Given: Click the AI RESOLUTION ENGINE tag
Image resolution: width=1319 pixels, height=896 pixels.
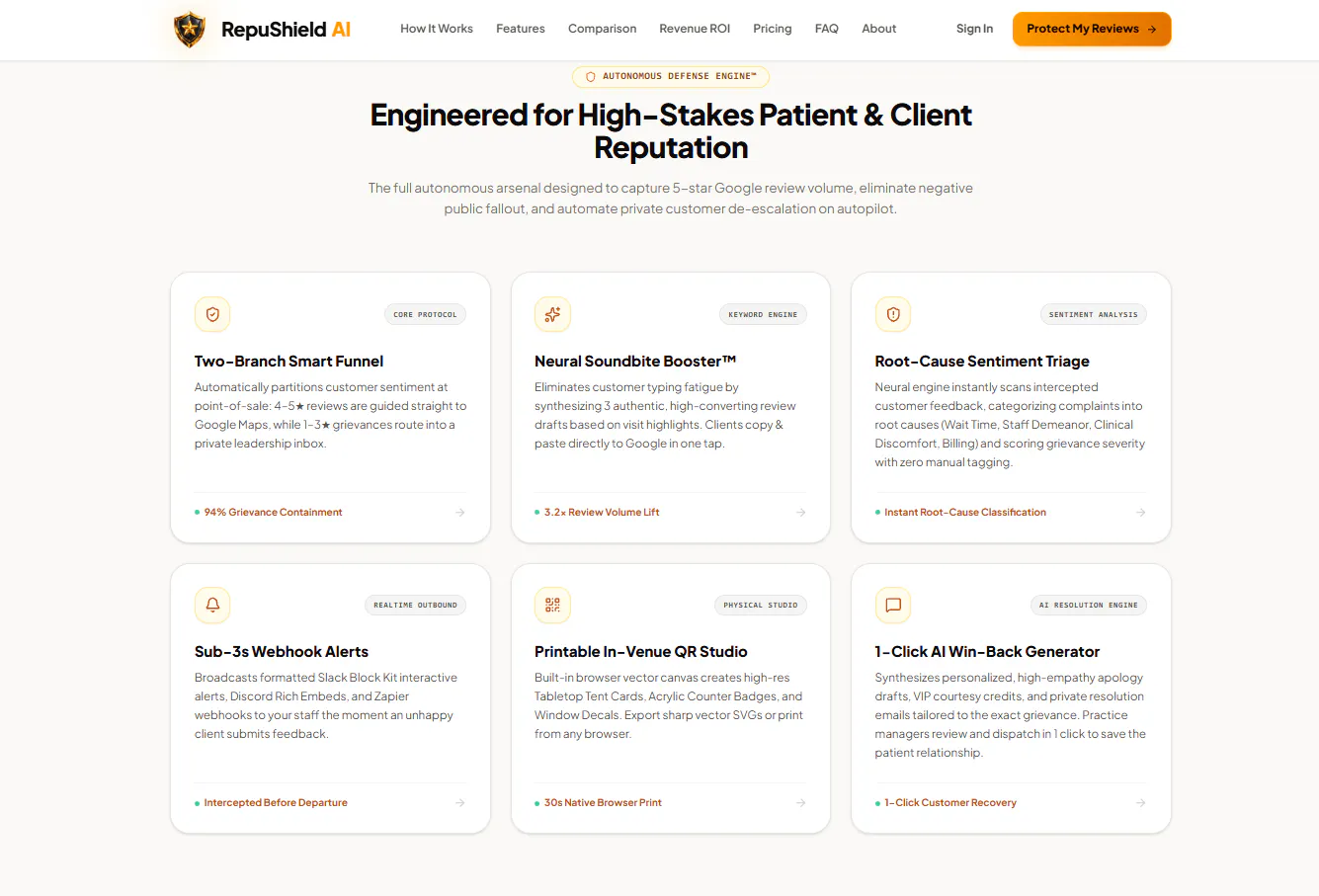Looking at the screenshot, I should 1089,605.
